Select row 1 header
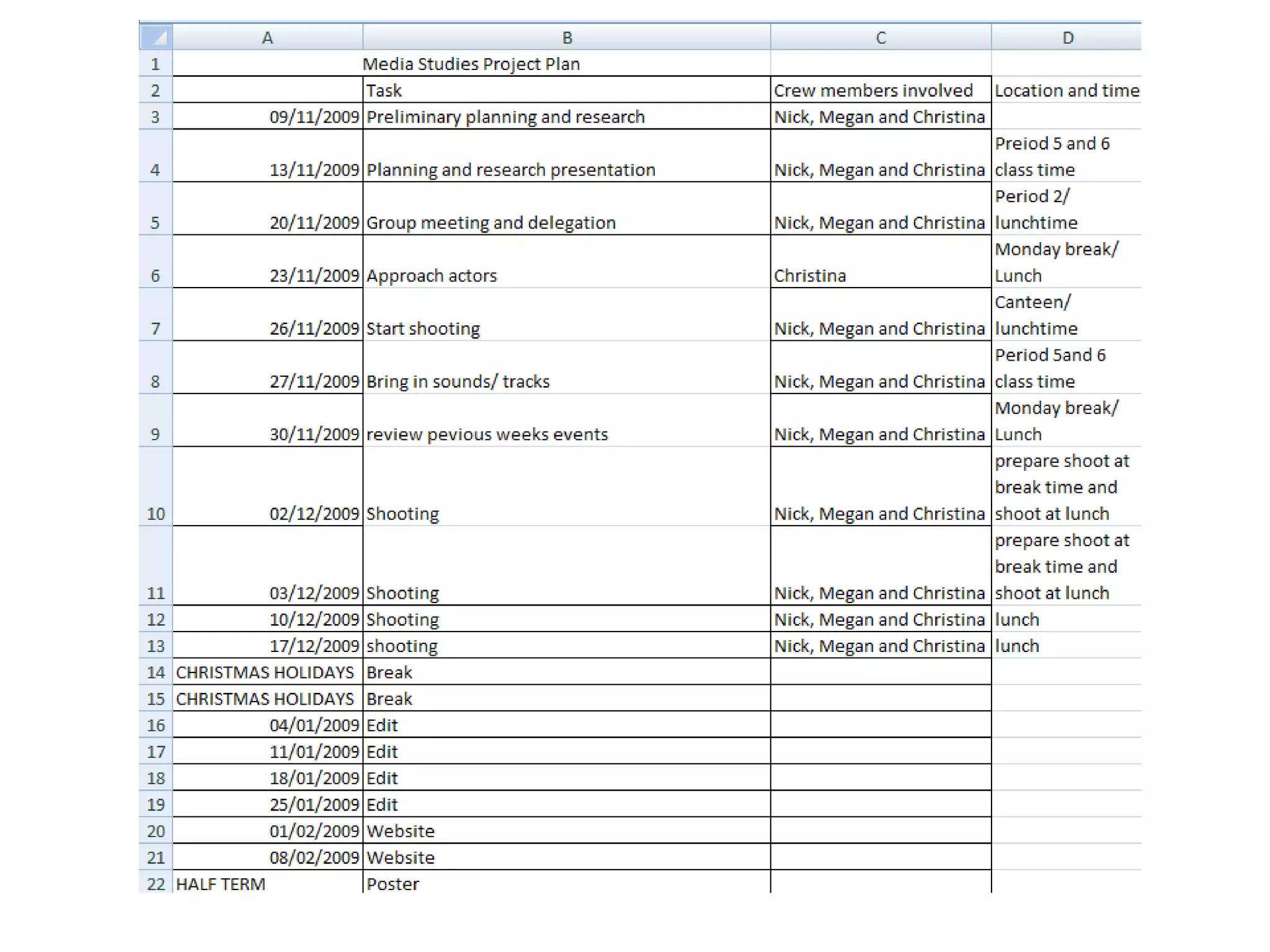 click(x=156, y=64)
